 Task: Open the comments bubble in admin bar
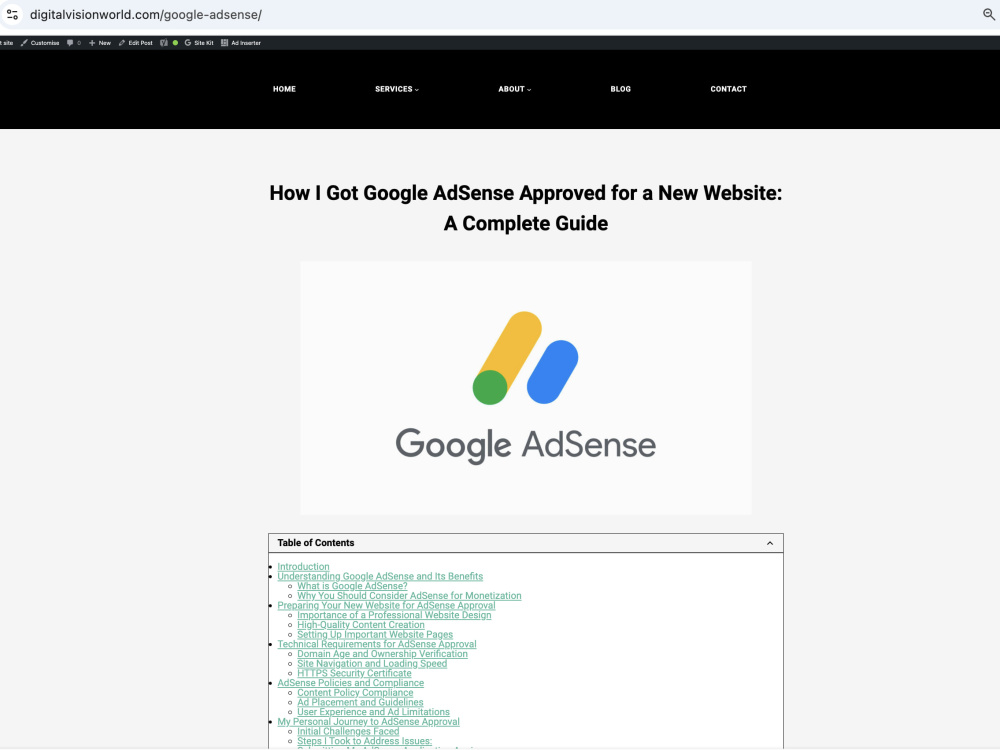[x=74, y=43]
